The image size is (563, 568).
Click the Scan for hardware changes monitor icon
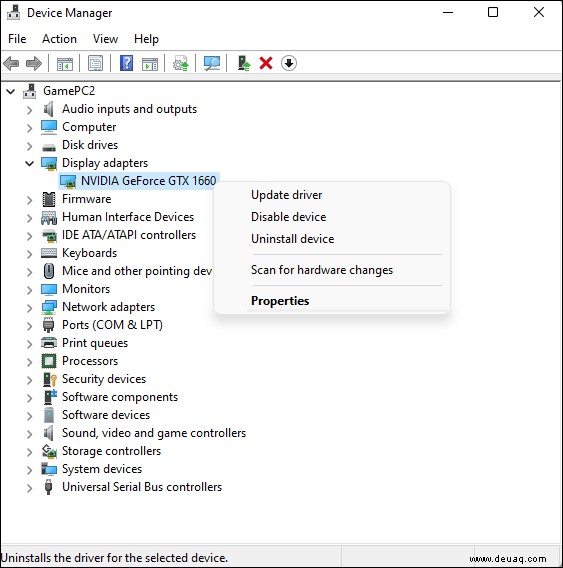coord(212,63)
